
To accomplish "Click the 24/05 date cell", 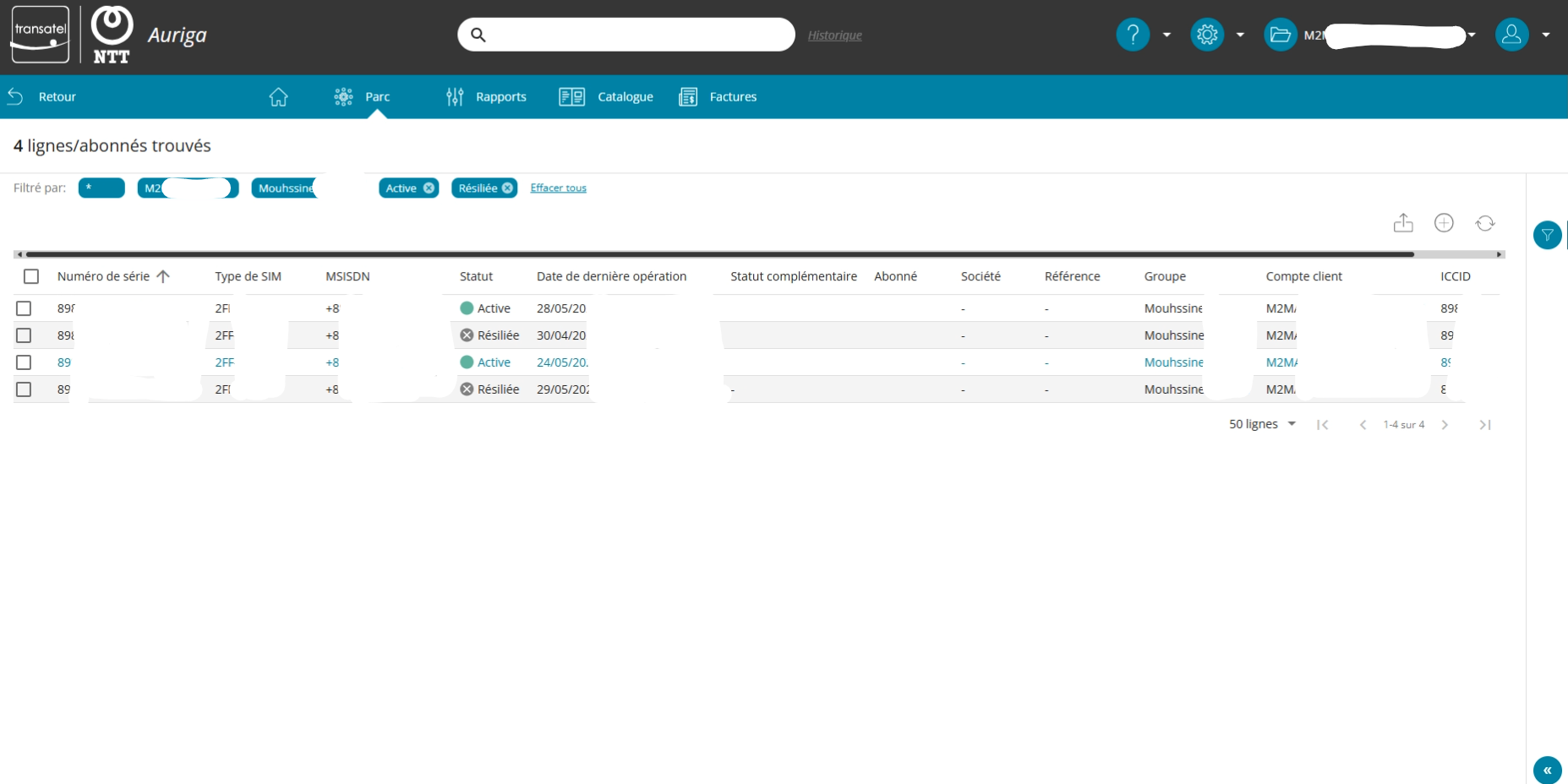I will pyautogui.click(x=562, y=362).
